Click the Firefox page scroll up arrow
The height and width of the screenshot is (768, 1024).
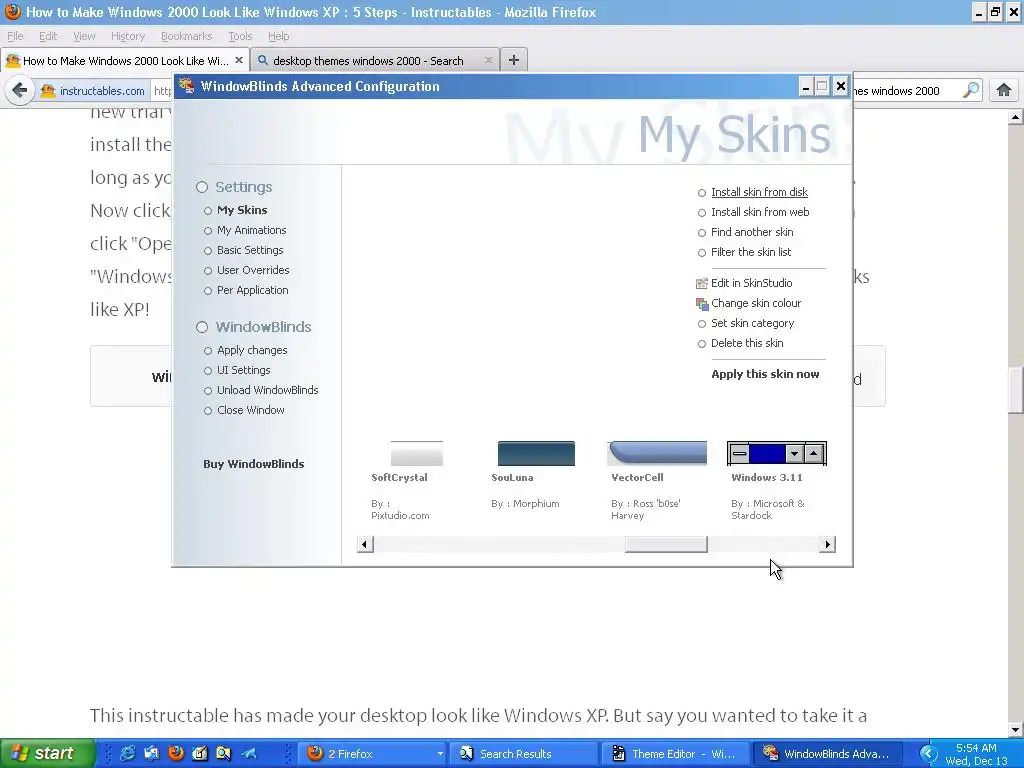click(1016, 118)
